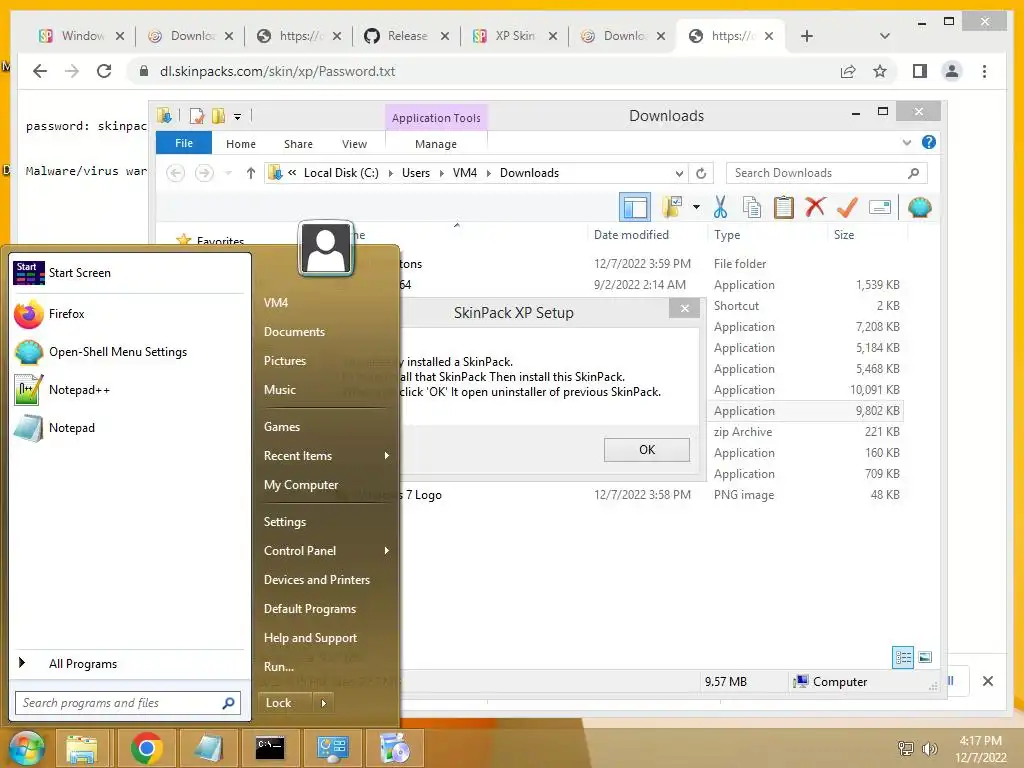Viewport: 1024px width, 768px height.
Task: Open address bar history dropdown in Explorer
Action: point(679,173)
